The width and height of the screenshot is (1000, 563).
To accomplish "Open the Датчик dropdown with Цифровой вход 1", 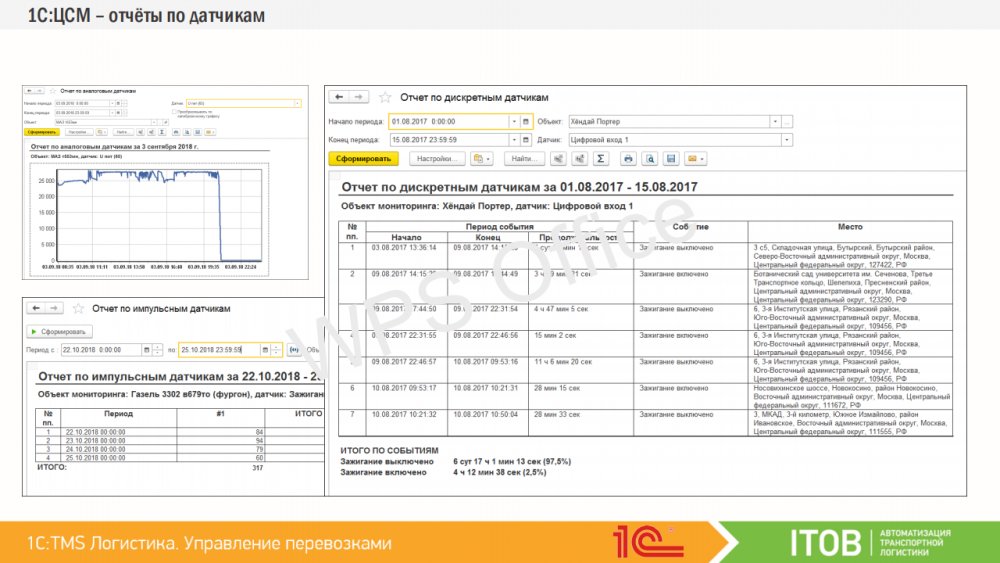I will pos(786,140).
